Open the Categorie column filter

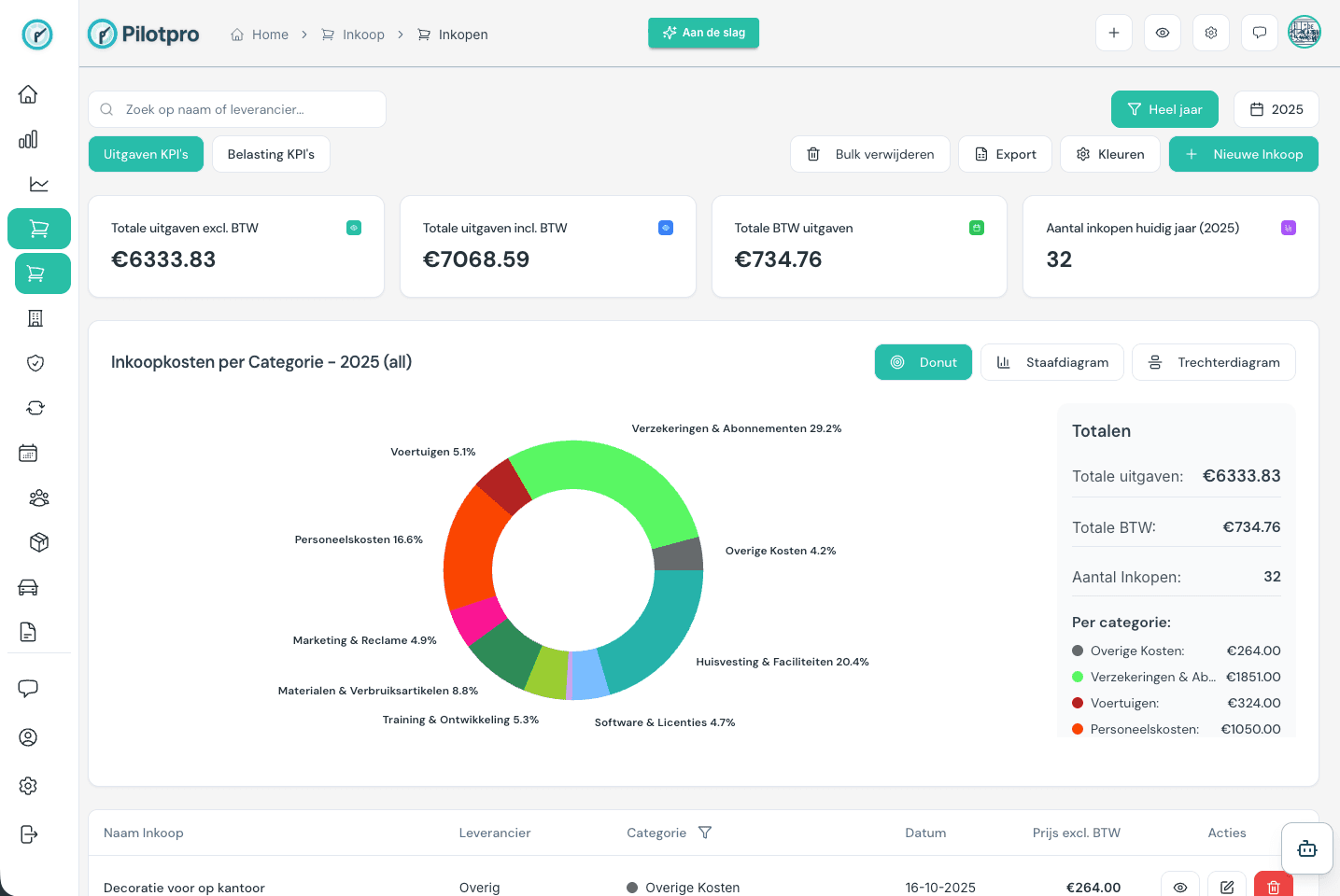click(x=705, y=833)
